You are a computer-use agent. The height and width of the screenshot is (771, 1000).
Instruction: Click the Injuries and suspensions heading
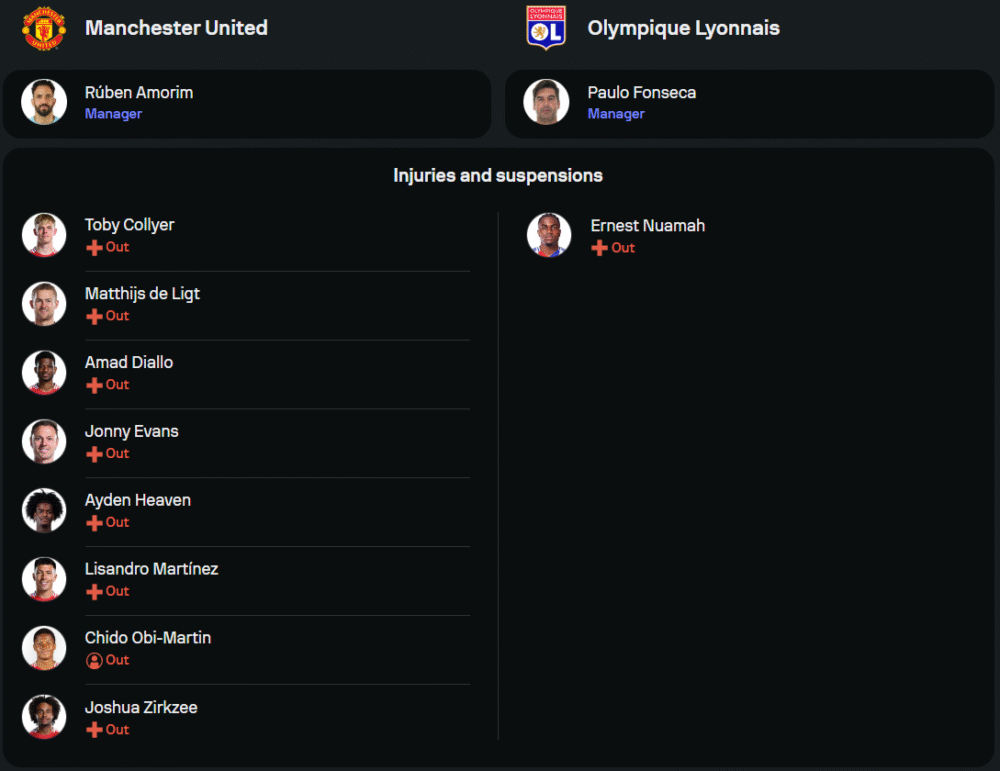pos(498,176)
